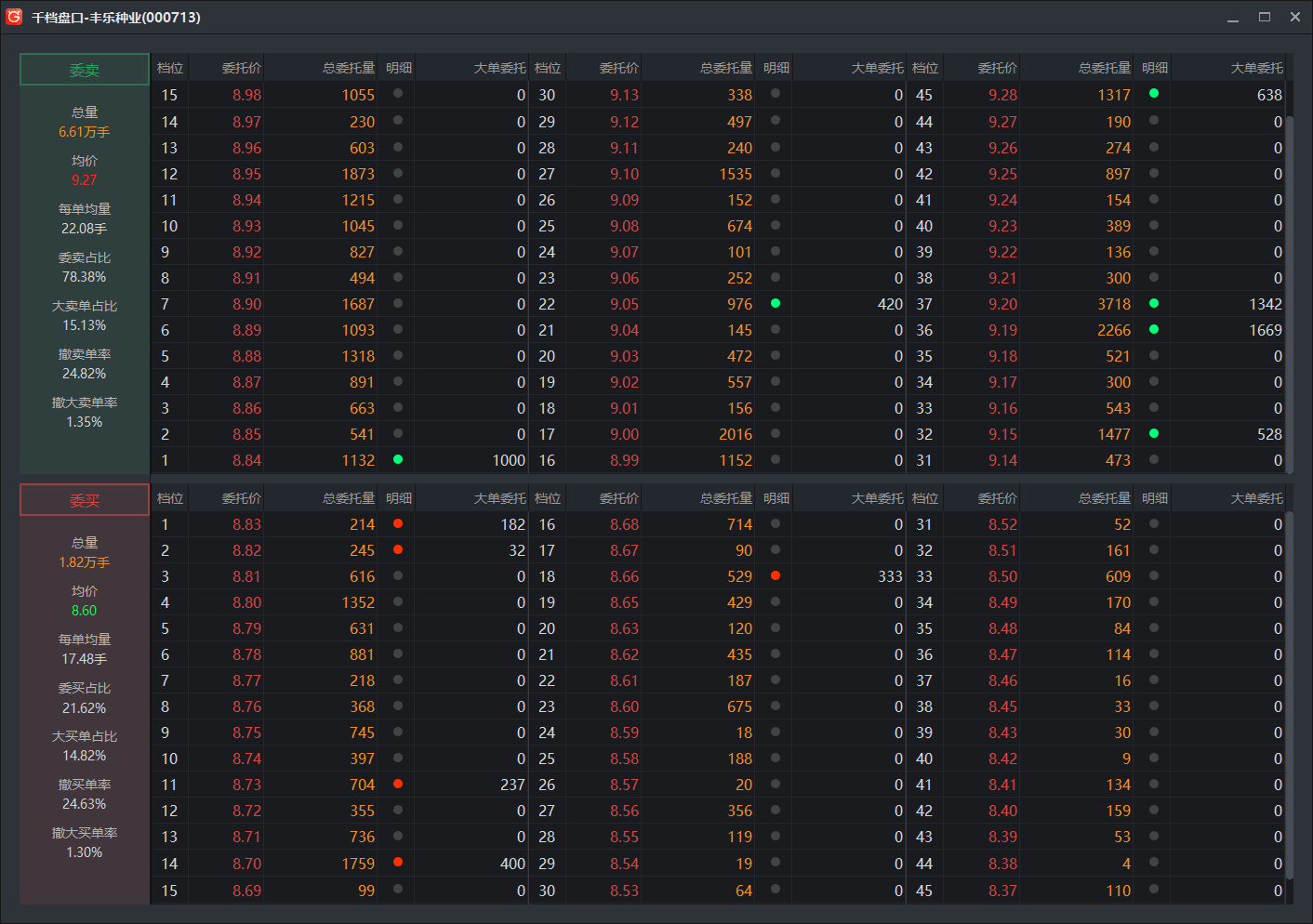Click red detail dot for buy price 8.66
1313x924 pixels.
[x=776, y=575]
